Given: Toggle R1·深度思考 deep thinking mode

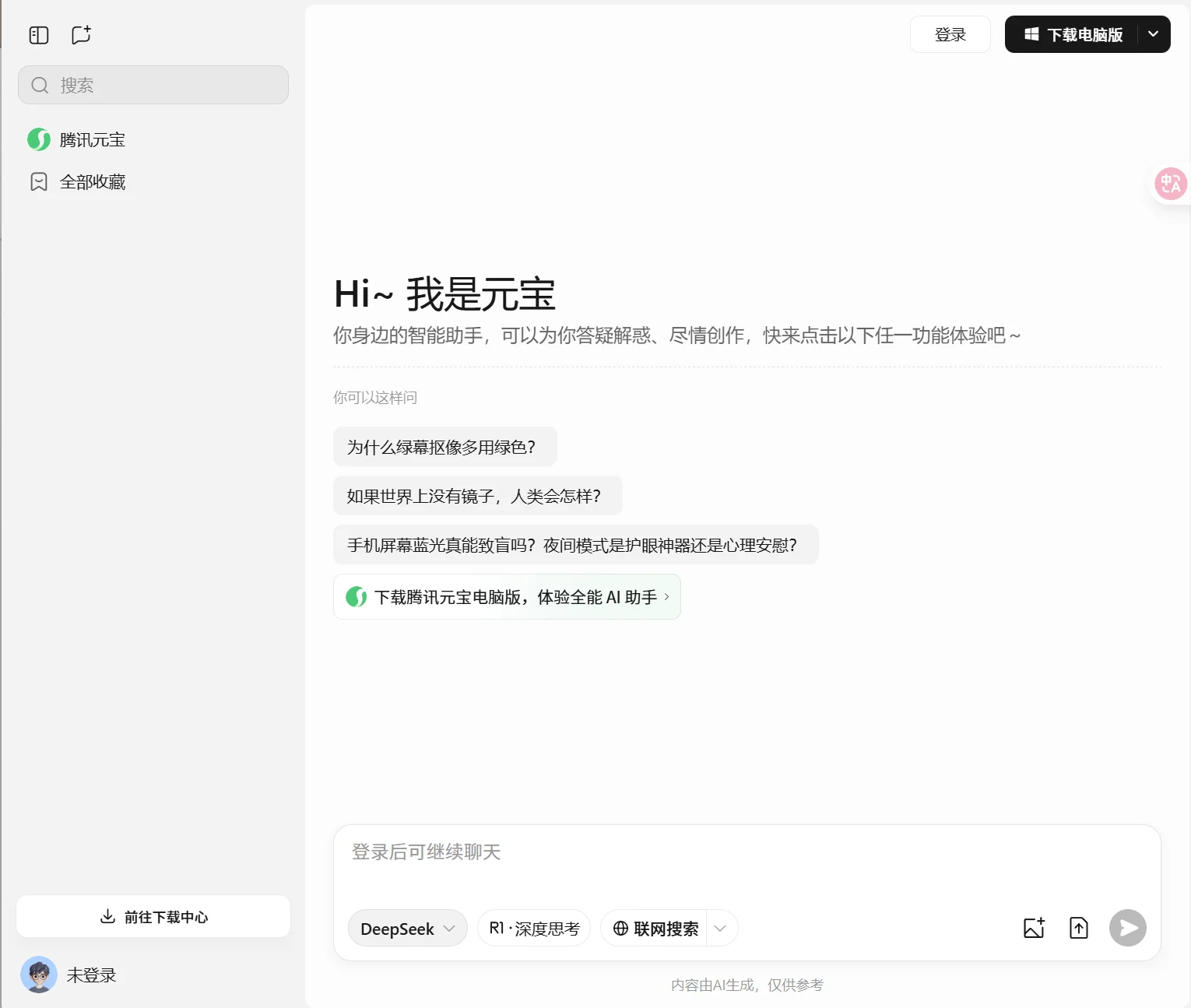Looking at the screenshot, I should click(534, 929).
